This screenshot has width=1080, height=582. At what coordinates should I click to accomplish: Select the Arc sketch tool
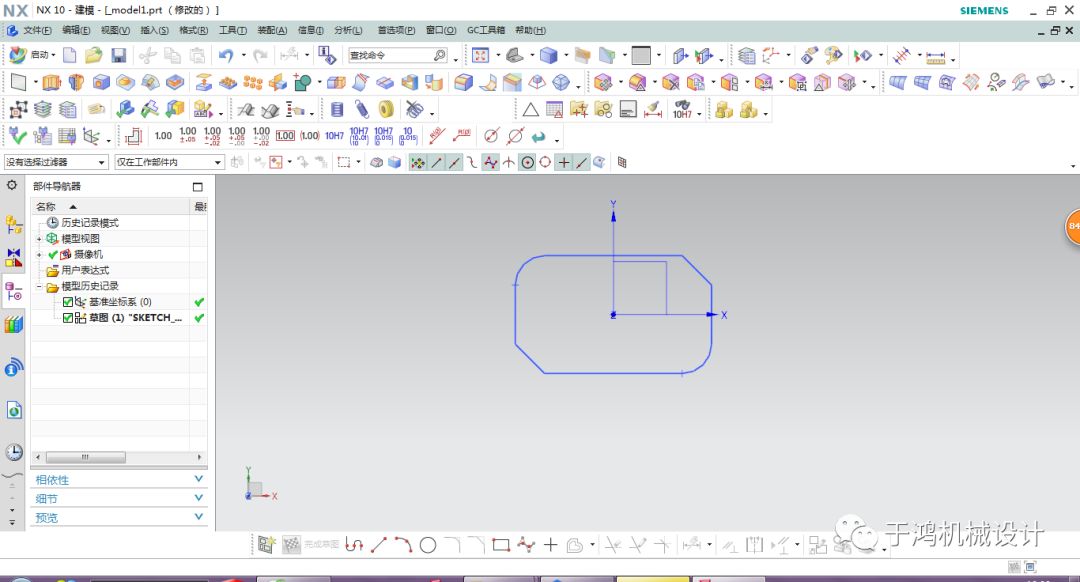403,545
